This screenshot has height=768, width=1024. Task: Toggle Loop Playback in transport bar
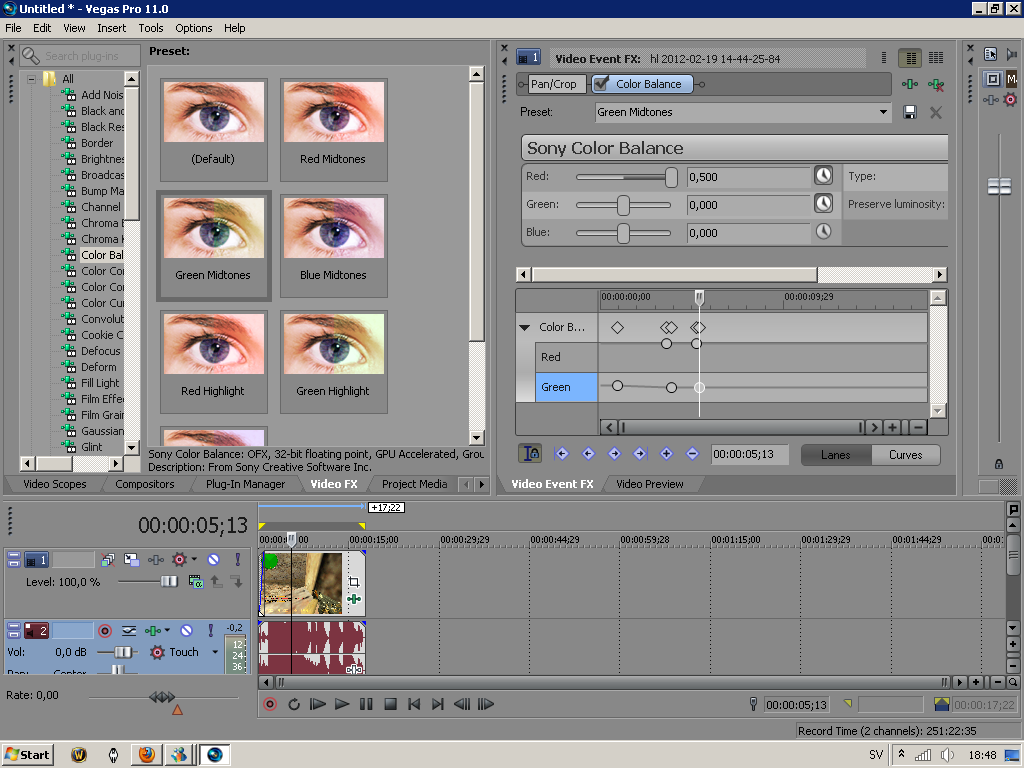(x=294, y=704)
